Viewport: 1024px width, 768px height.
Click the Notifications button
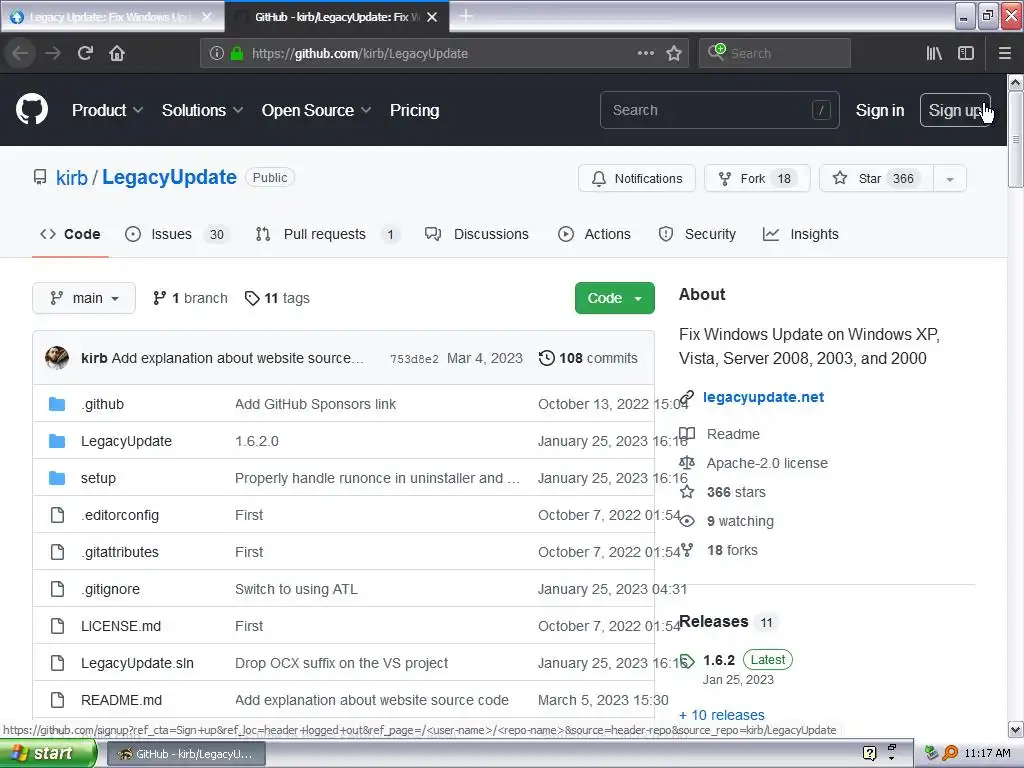(637, 179)
